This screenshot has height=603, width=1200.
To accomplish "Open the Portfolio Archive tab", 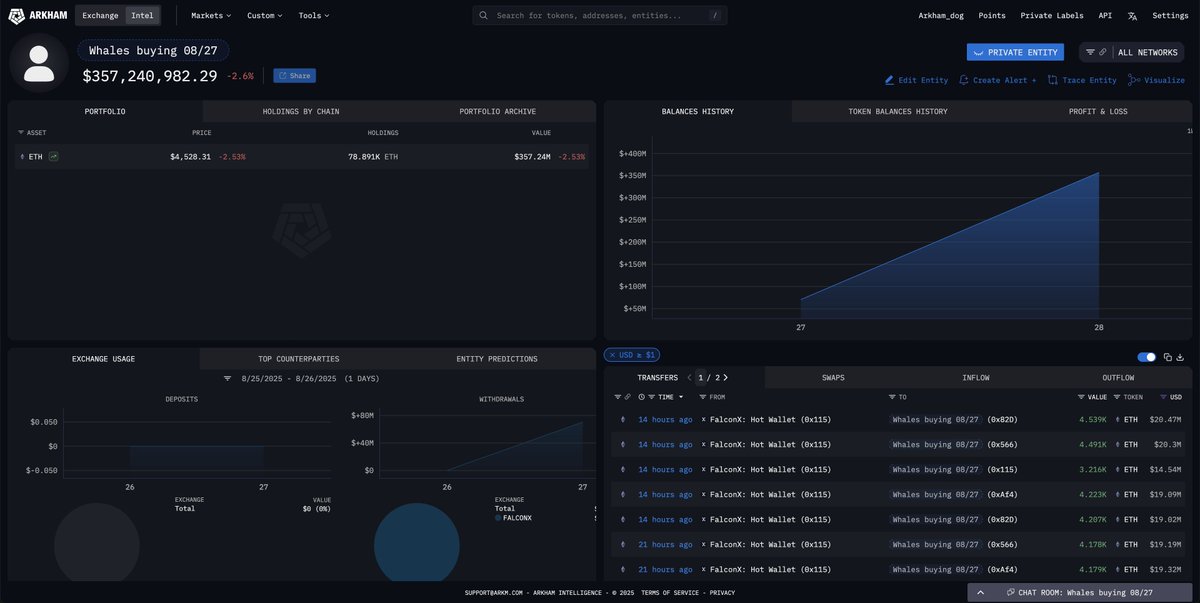I will pos(498,111).
